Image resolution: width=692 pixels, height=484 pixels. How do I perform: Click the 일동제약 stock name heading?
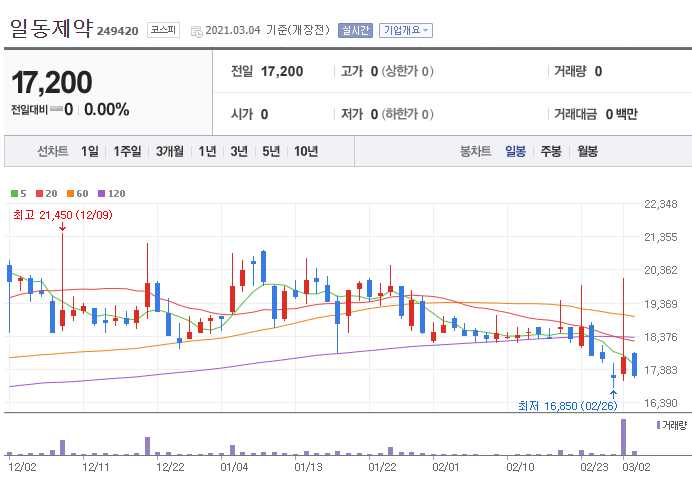coord(52,27)
